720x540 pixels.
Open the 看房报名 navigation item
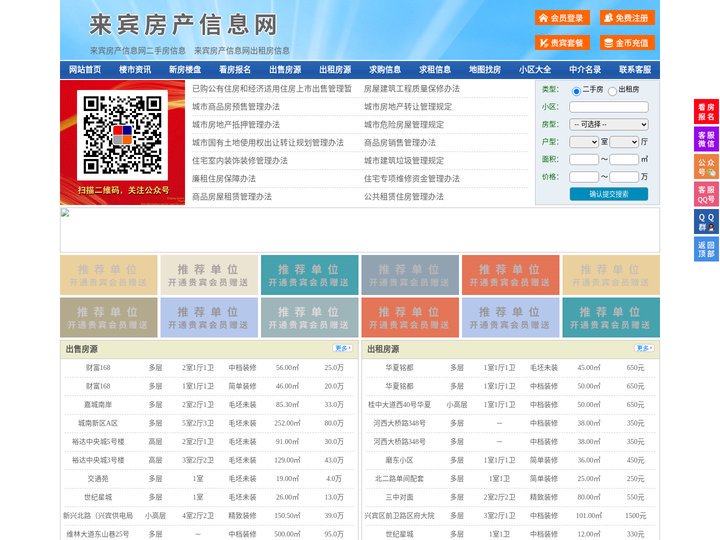pyautogui.click(x=235, y=70)
